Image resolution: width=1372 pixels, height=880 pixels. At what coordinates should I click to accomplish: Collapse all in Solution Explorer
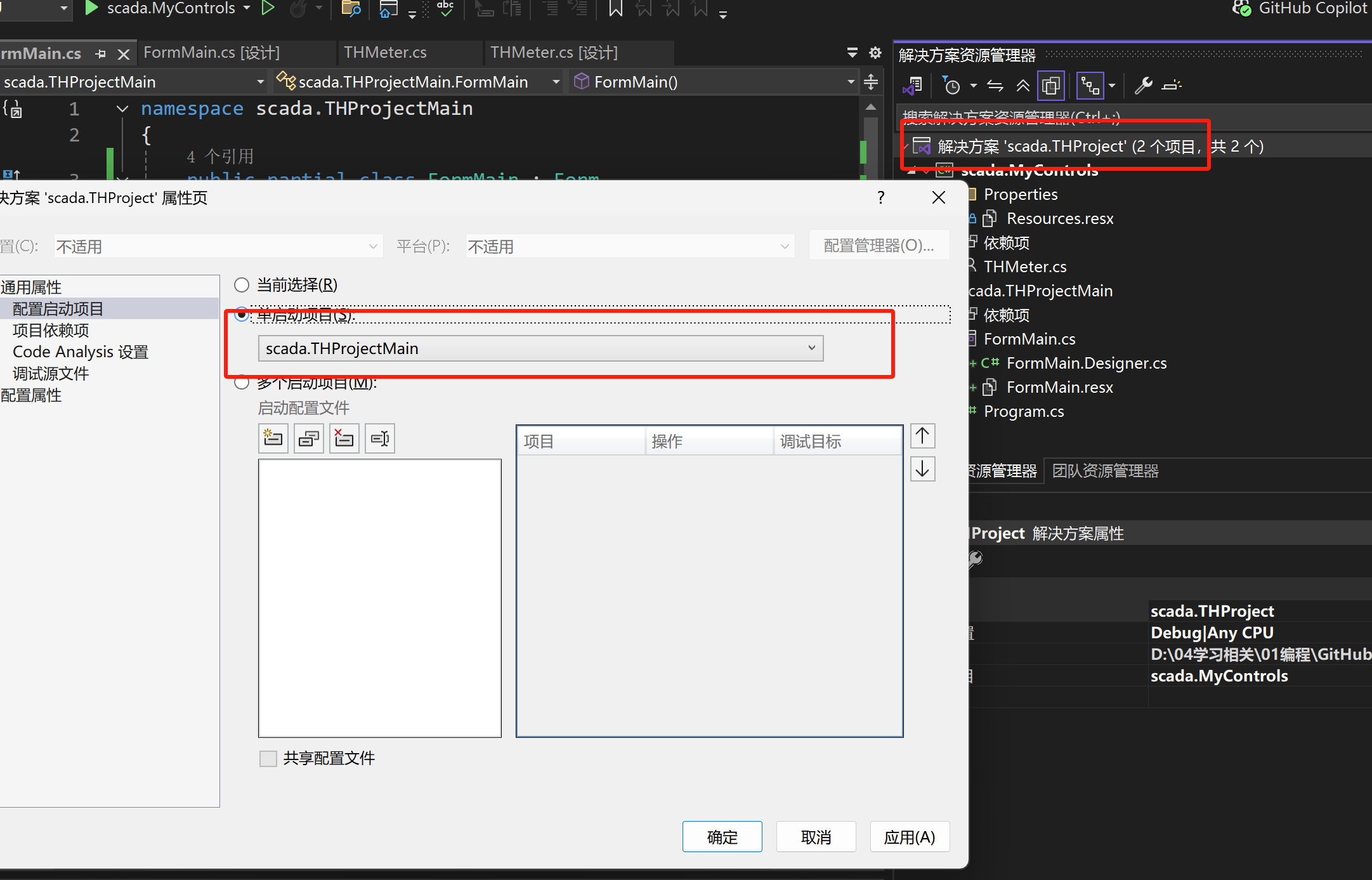click(x=1023, y=85)
